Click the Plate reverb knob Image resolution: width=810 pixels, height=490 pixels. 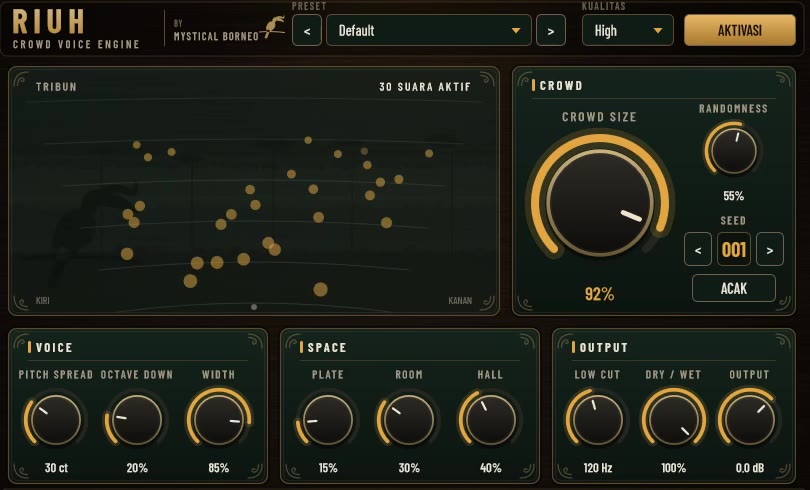(328, 420)
